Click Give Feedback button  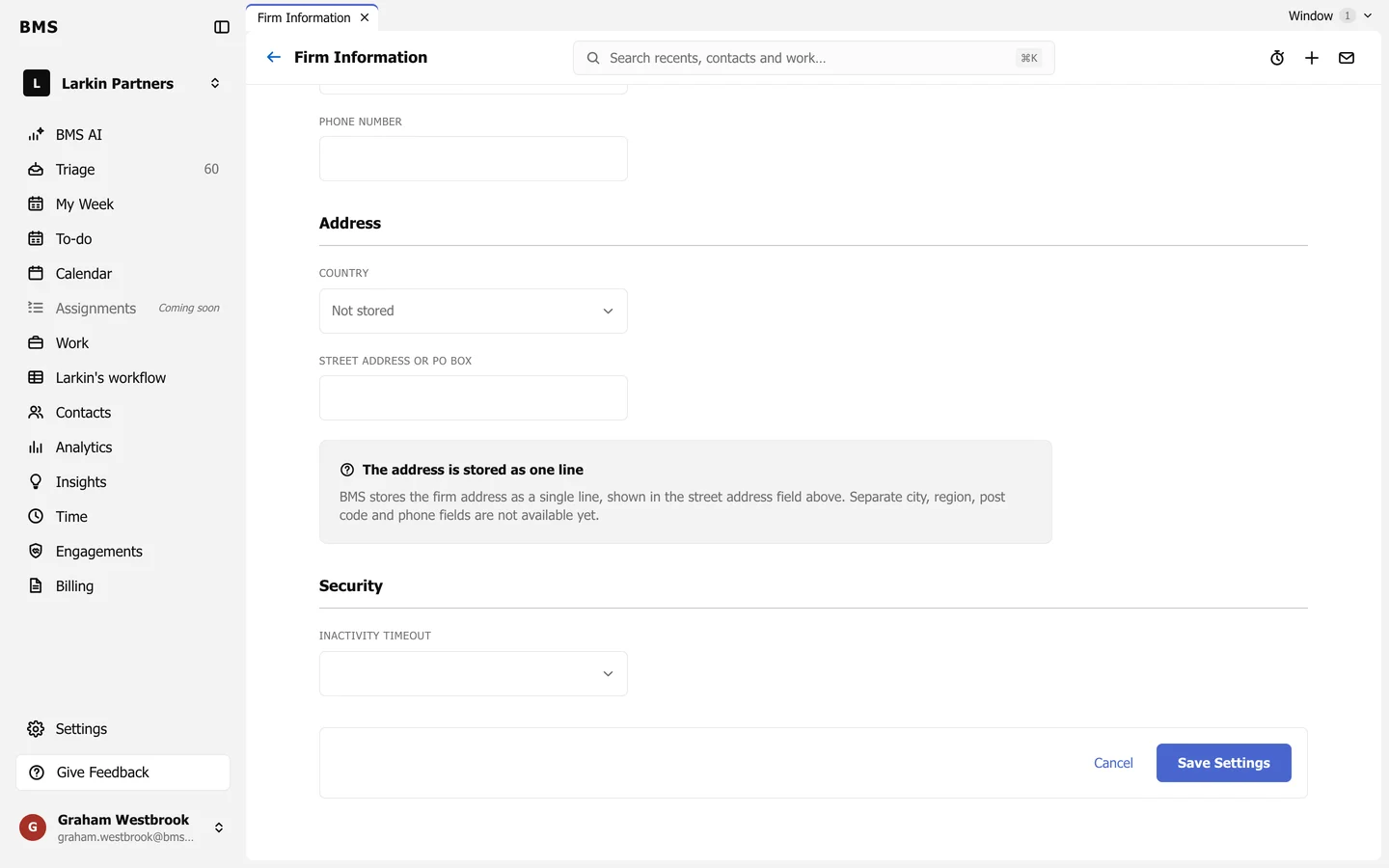pyautogui.click(x=123, y=773)
